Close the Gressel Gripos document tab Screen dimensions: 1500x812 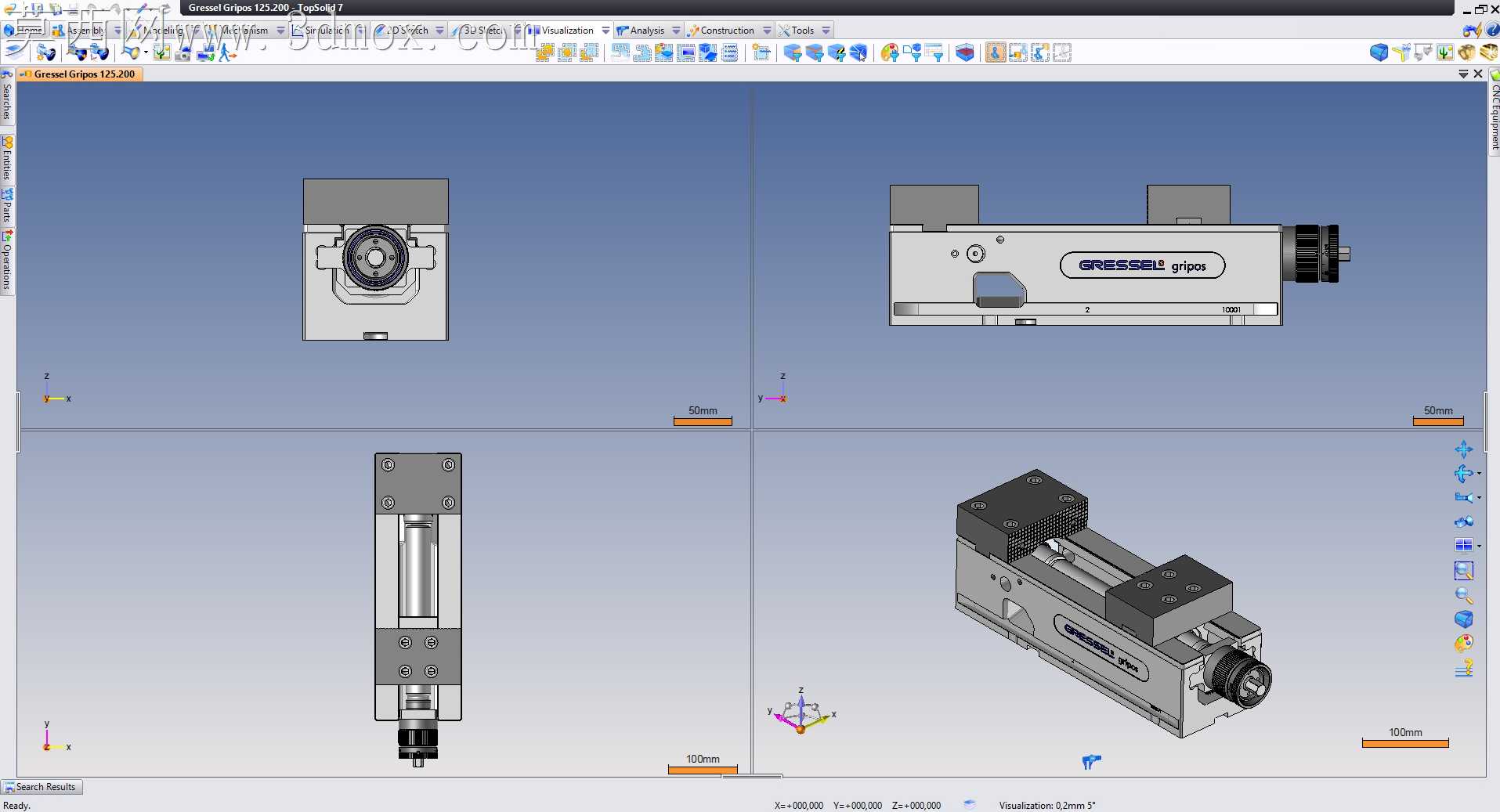click(1478, 74)
